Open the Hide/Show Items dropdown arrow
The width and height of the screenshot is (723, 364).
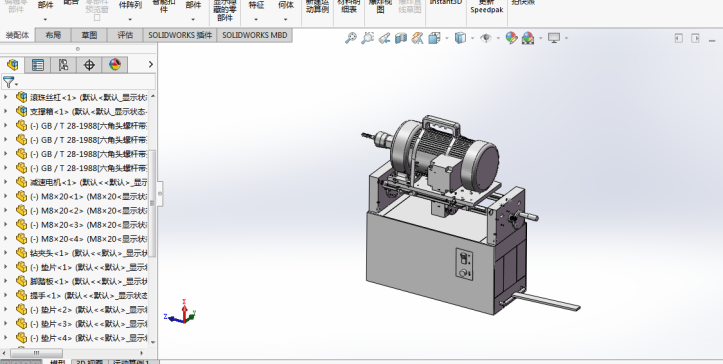[498, 38]
